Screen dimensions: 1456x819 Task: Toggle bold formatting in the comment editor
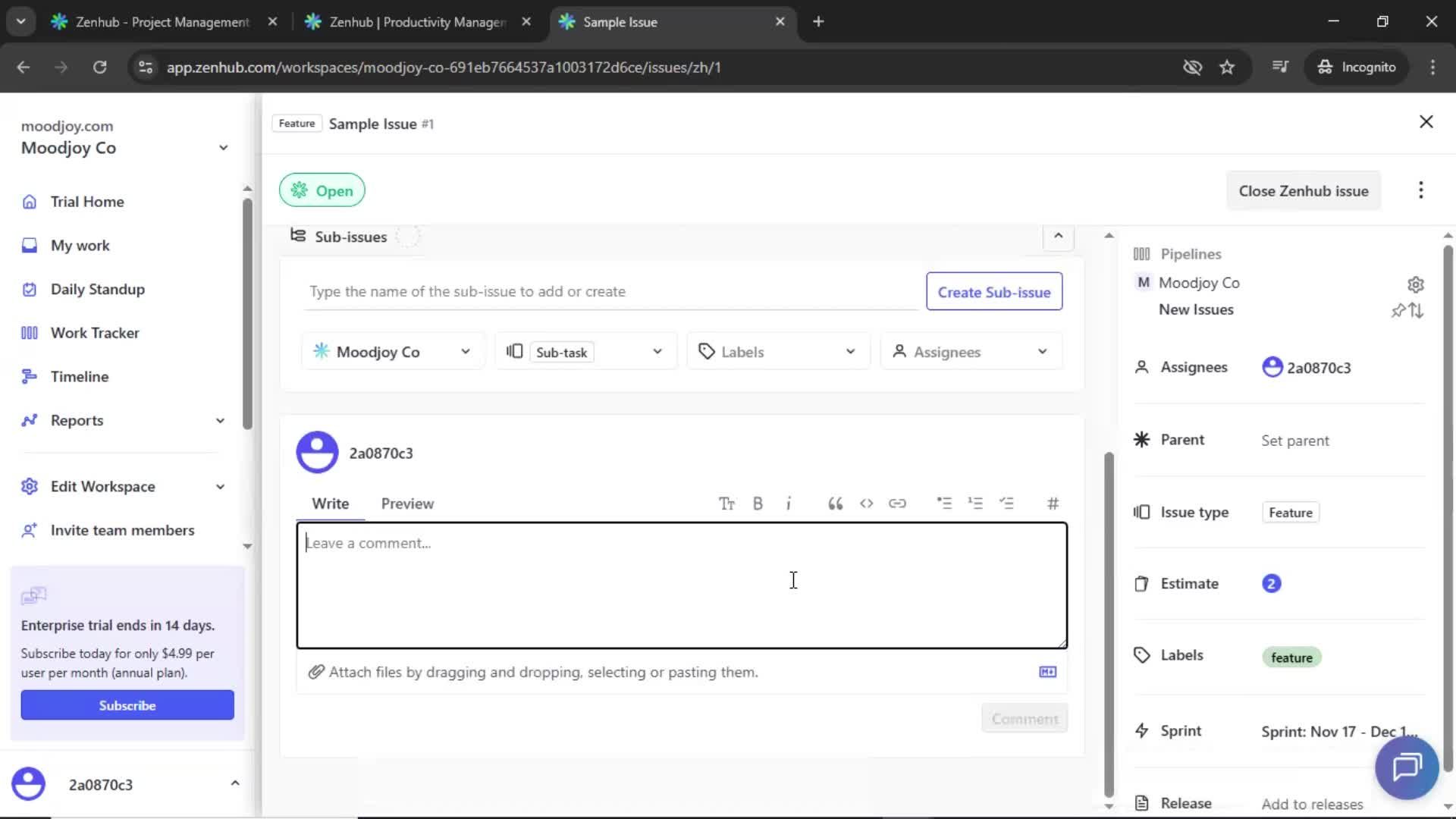point(758,503)
